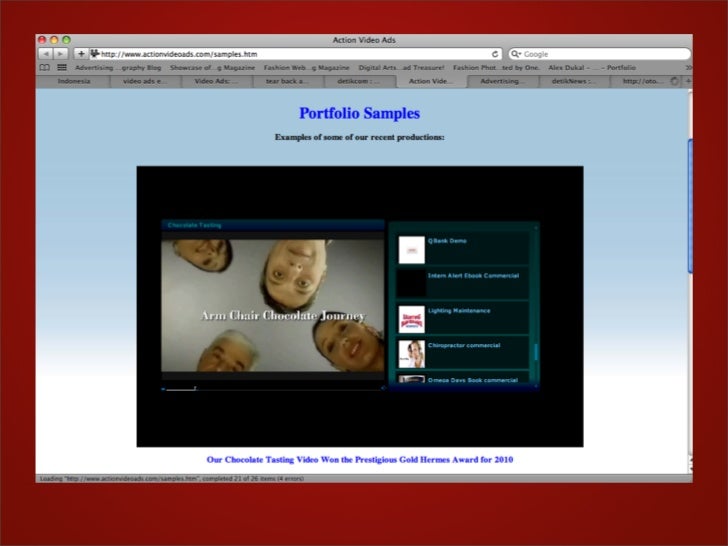The width and height of the screenshot is (728, 546).
Task: Click the playlist scrollbar handle
Action: click(x=536, y=352)
